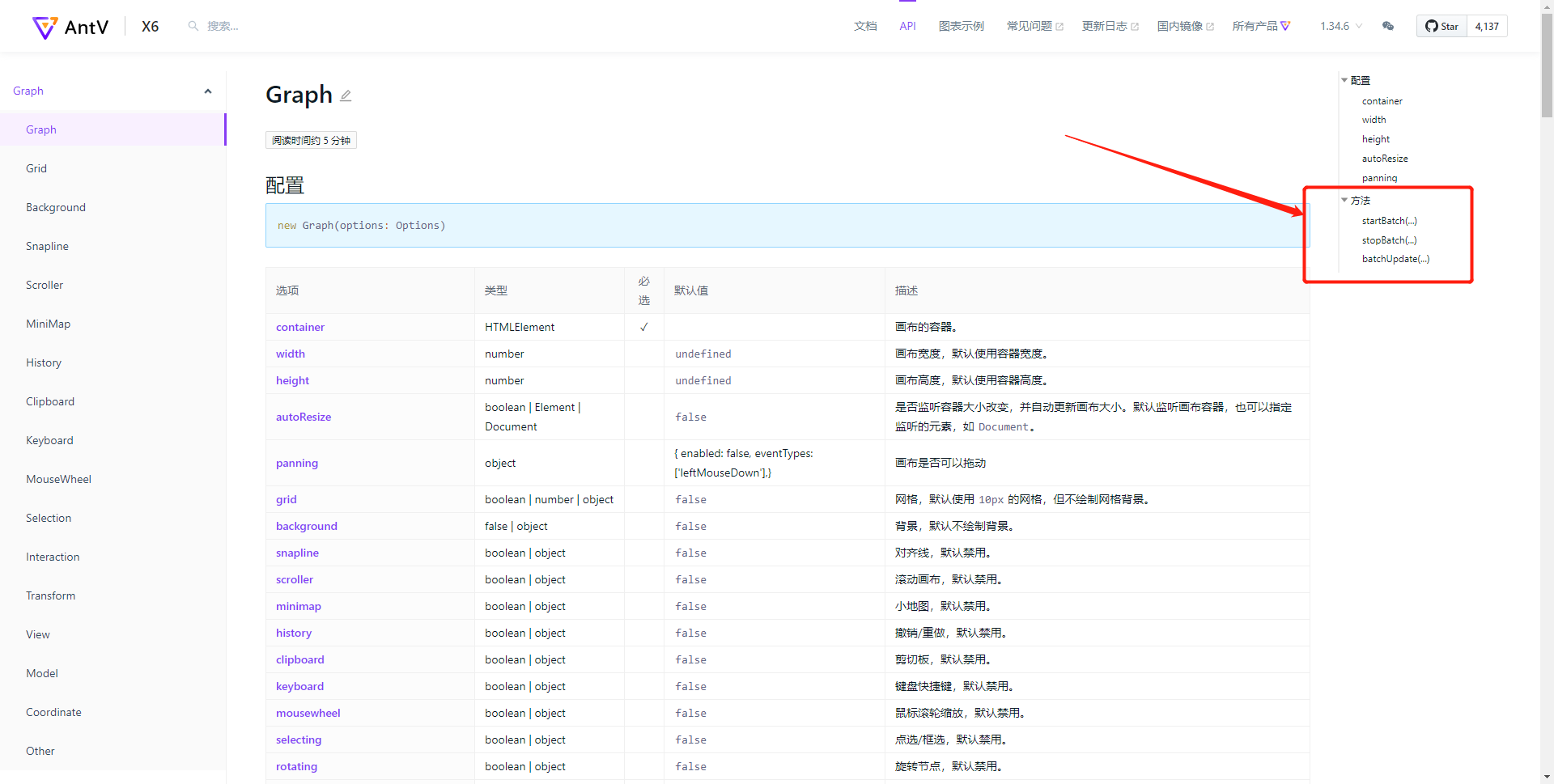The width and height of the screenshot is (1554, 784).
Task: Click the AntV logo
Action: pyautogui.click(x=70, y=27)
